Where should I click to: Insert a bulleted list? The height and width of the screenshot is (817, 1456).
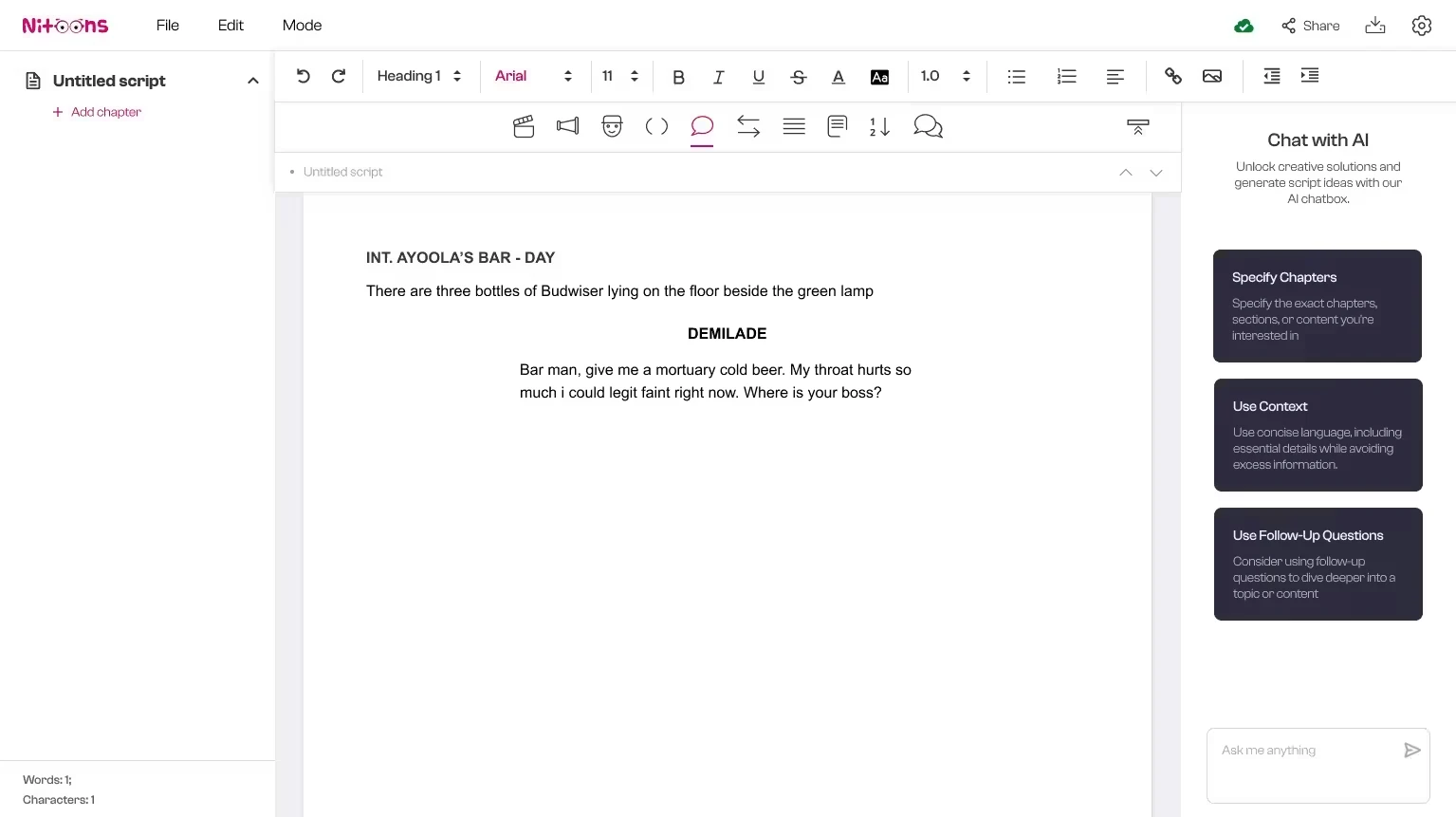[x=1017, y=77]
